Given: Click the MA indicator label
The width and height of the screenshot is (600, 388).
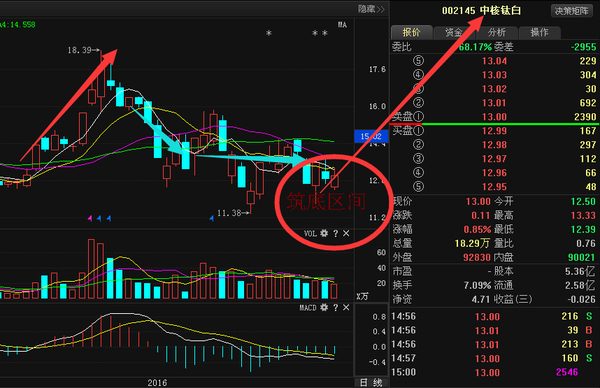Looking at the screenshot, I should click(x=342, y=25).
